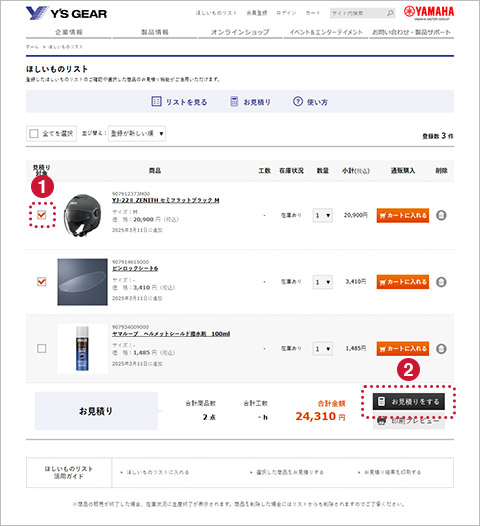The height and width of the screenshot is (526, 480).
Task: Click the search magnifier icon in header
Action: click(x=390, y=13)
